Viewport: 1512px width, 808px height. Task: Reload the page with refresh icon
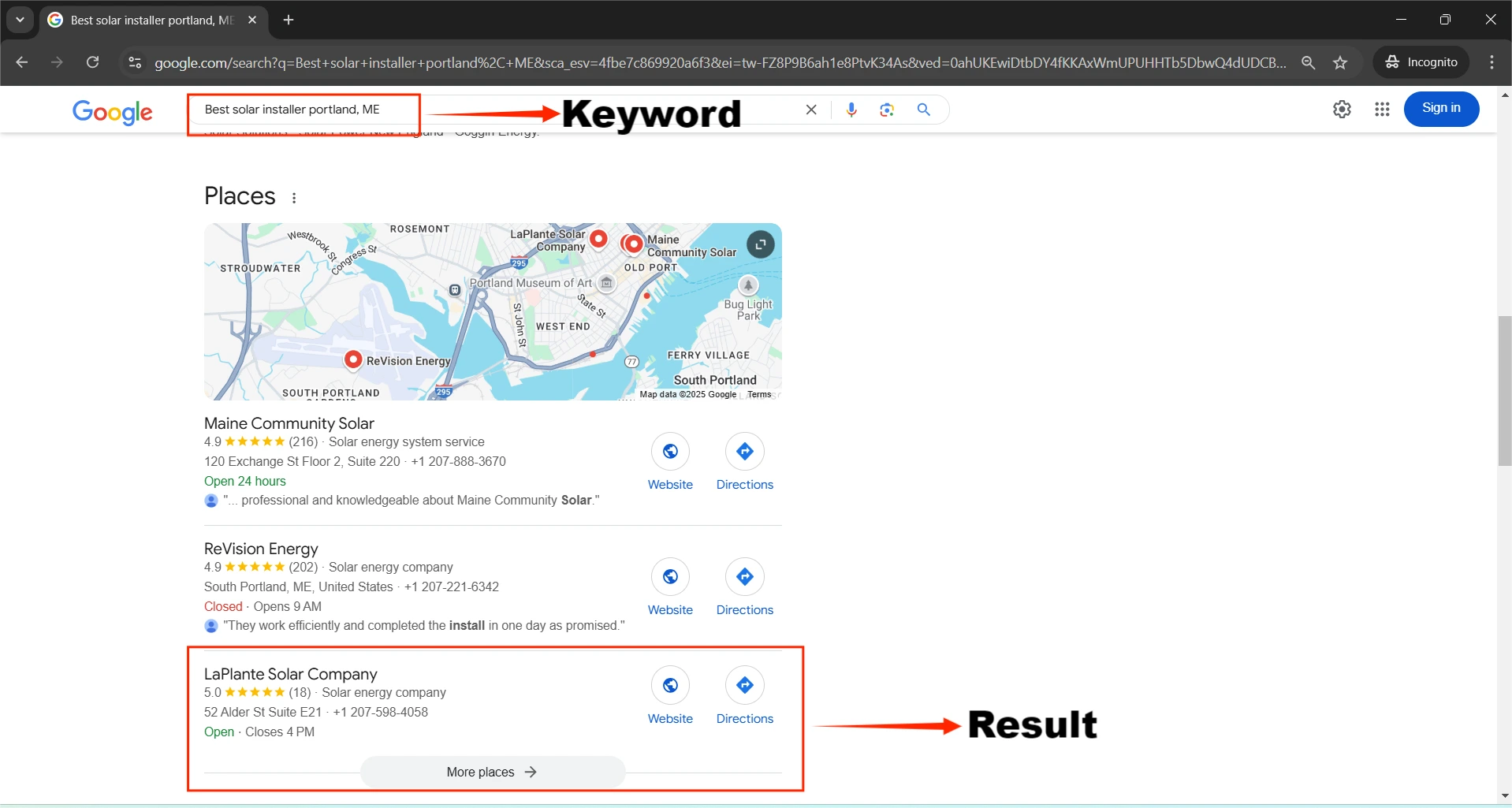[x=92, y=62]
